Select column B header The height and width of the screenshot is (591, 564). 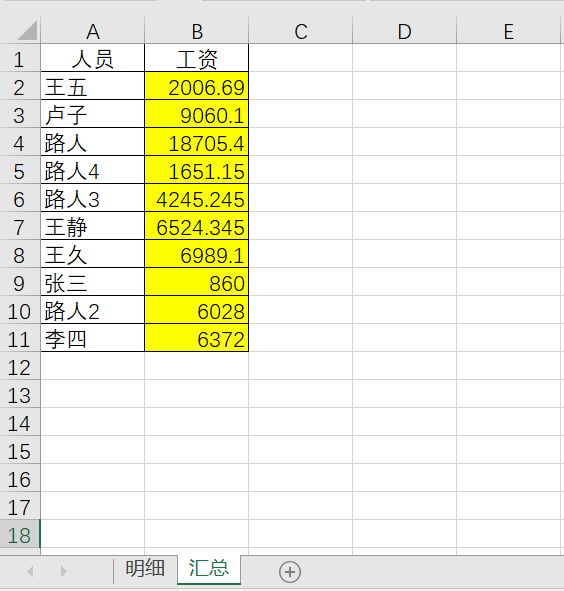tap(197, 31)
